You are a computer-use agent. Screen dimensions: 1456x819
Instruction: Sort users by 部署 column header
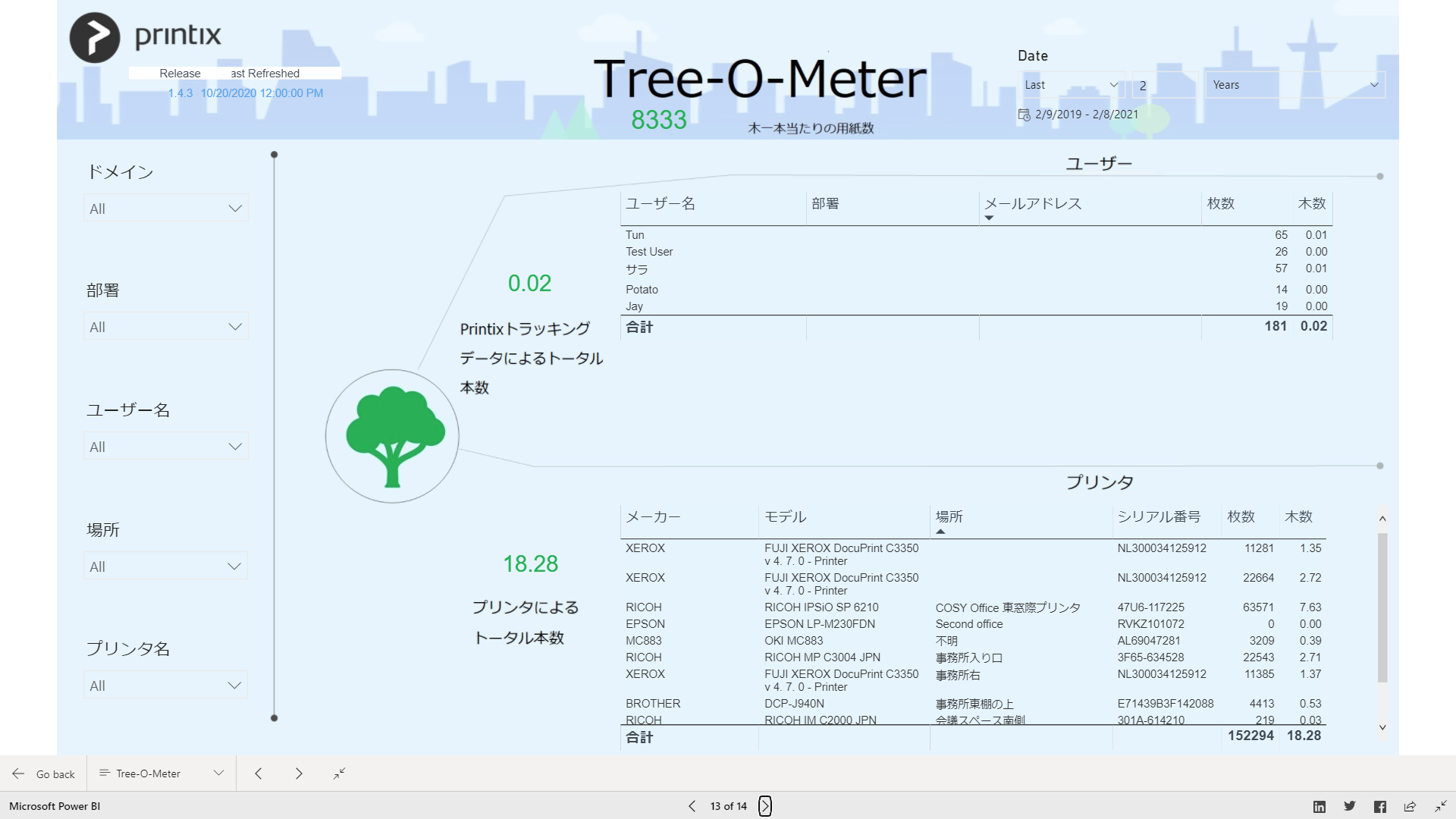pyautogui.click(x=825, y=203)
